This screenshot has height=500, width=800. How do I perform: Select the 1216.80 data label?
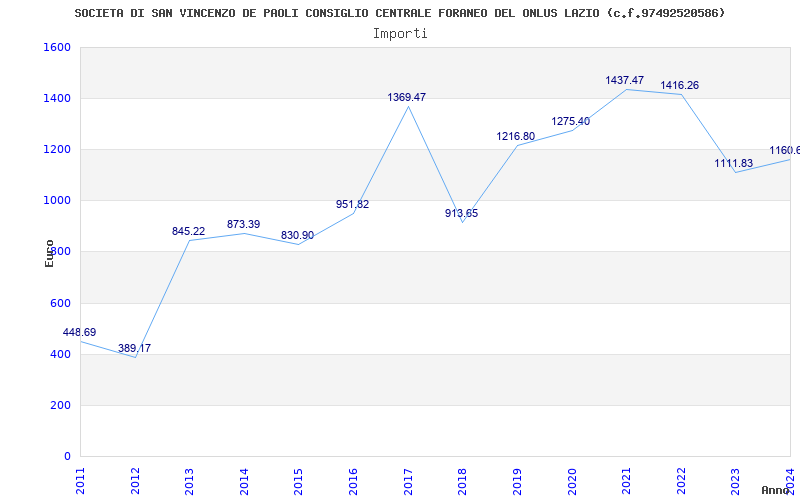coord(516,136)
